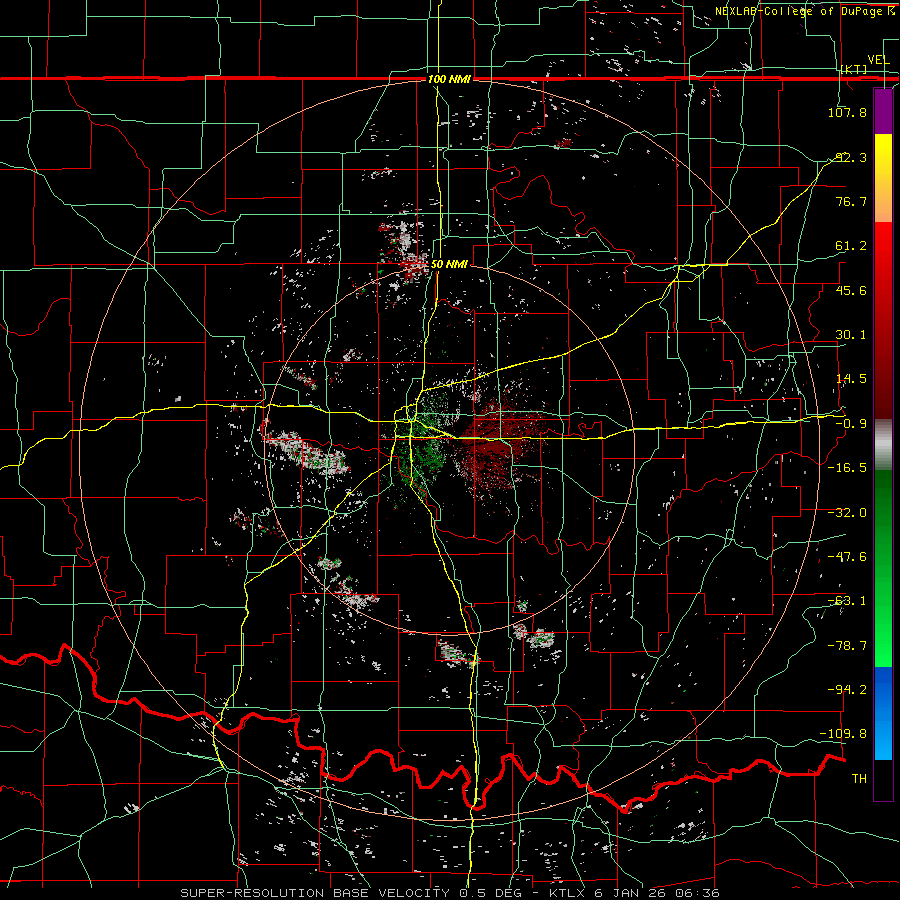This screenshot has height=900, width=900.
Task: Click the NEXLAB-College of DuPage credit text
Action: point(804,11)
